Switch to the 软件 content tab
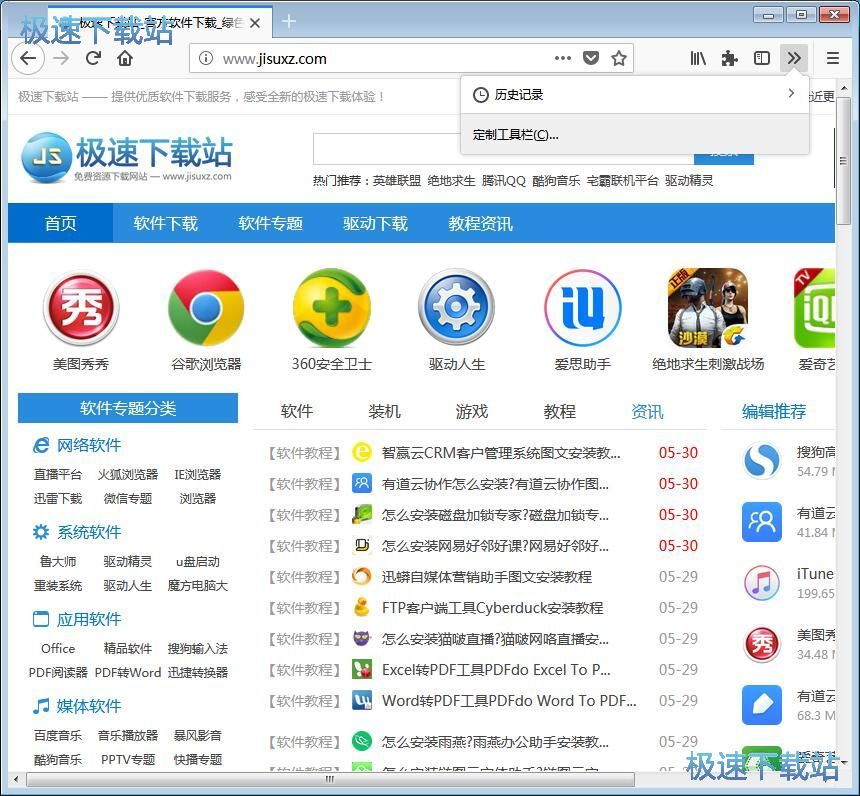This screenshot has width=860, height=796. coord(297,411)
